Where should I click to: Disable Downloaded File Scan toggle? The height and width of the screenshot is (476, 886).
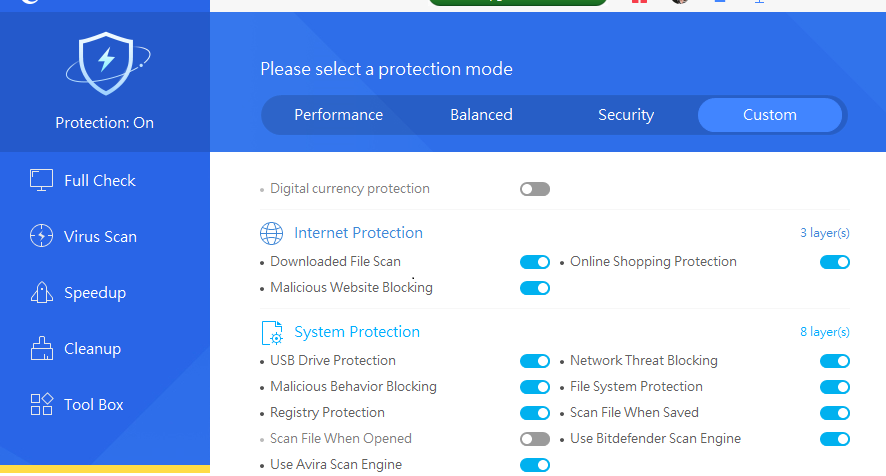[535, 262]
